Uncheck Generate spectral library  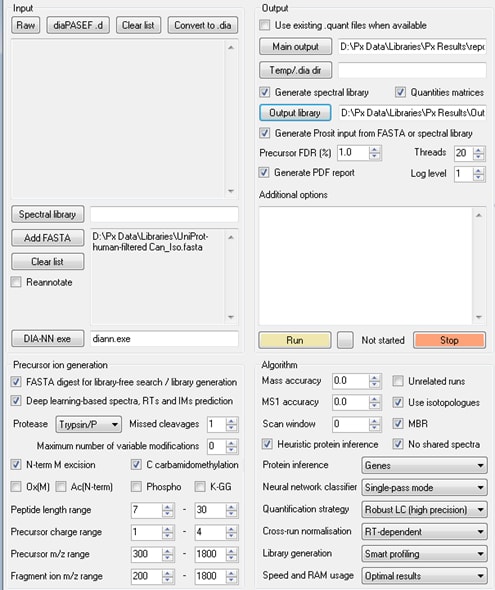coord(264,92)
